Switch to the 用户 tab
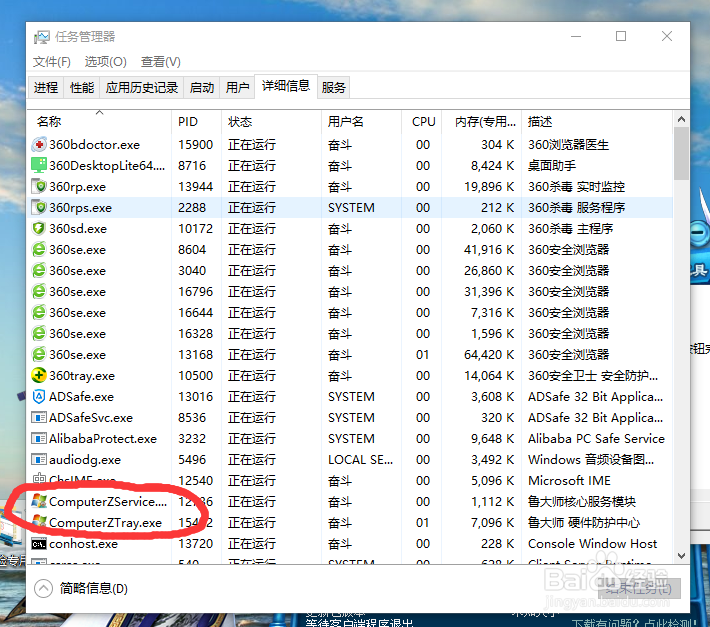710x627 pixels. point(237,87)
